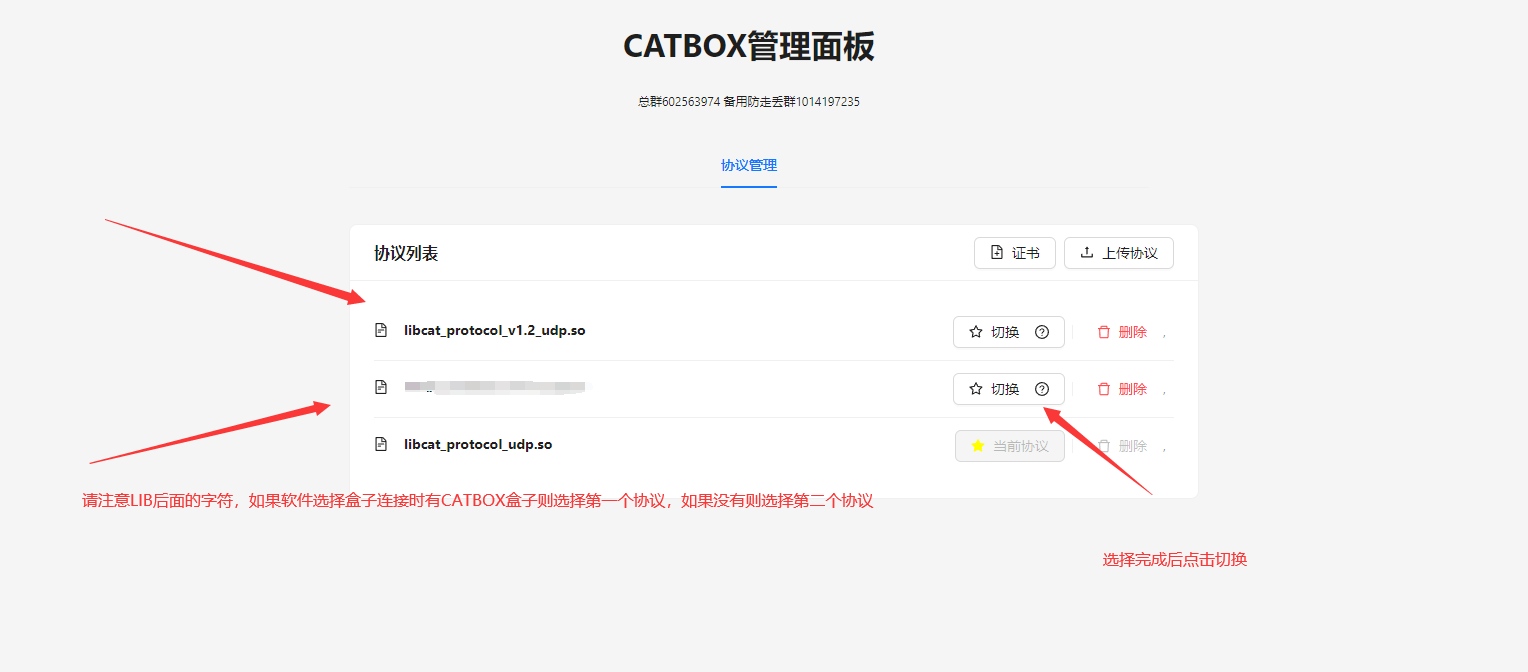The width and height of the screenshot is (1528, 672).
Task: Click the CATBOX管理面板 page title
Action: click(749, 46)
